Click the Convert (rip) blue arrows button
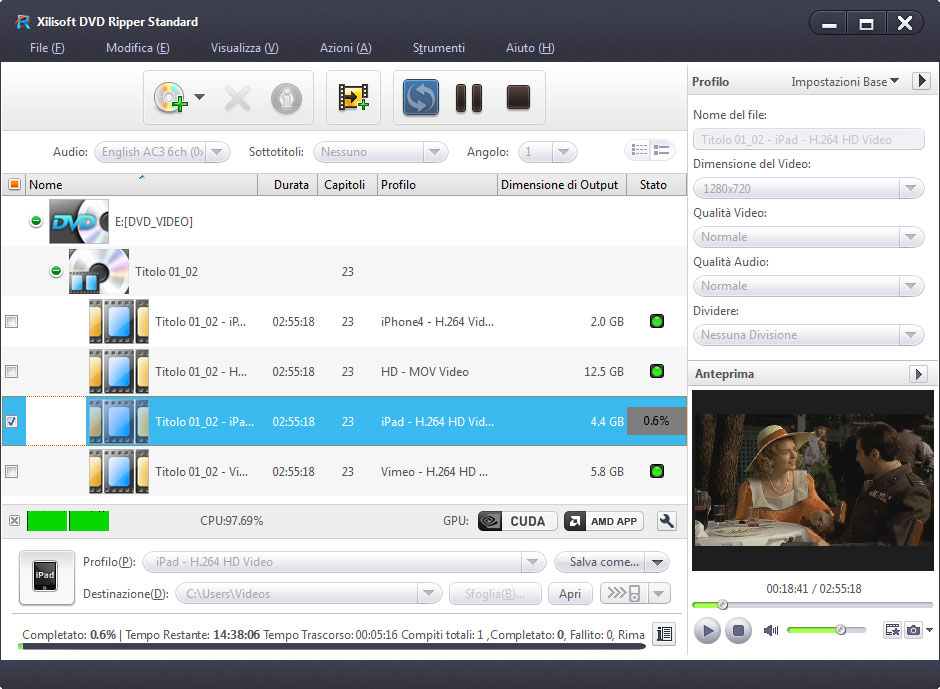 pos(421,98)
